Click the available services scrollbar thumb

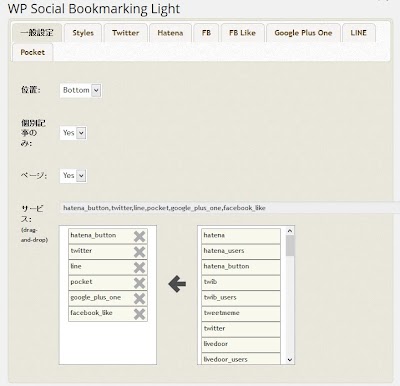290,246
